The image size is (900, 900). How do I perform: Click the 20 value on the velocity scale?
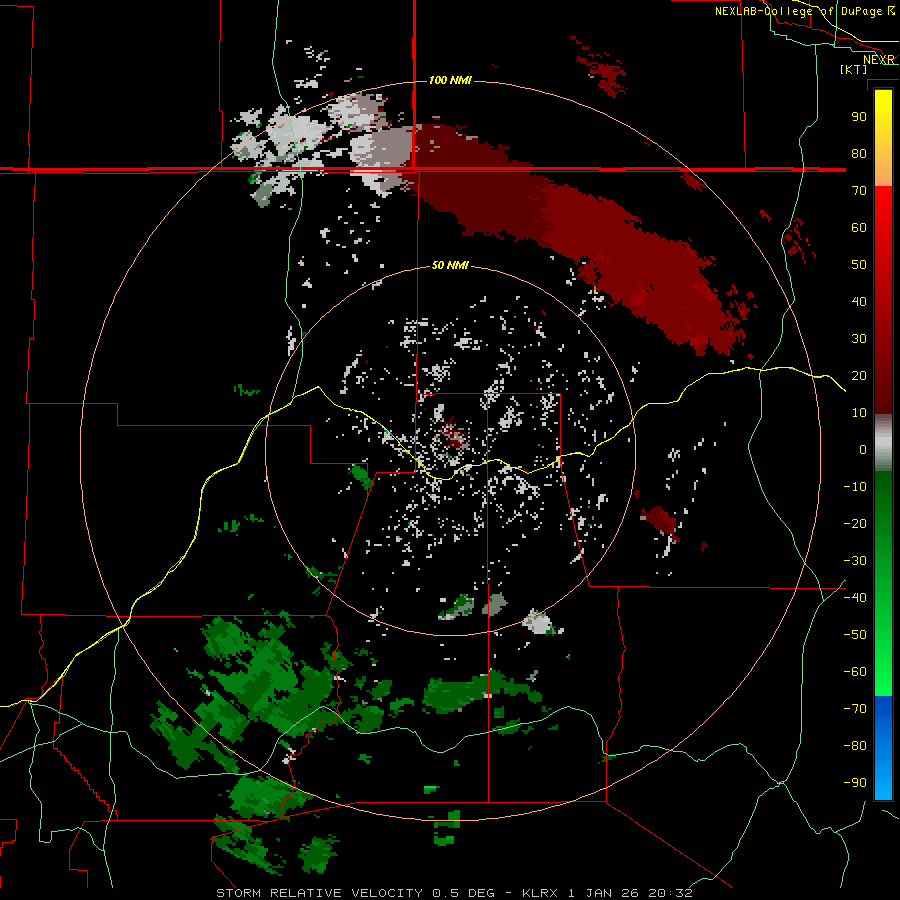coord(859,376)
